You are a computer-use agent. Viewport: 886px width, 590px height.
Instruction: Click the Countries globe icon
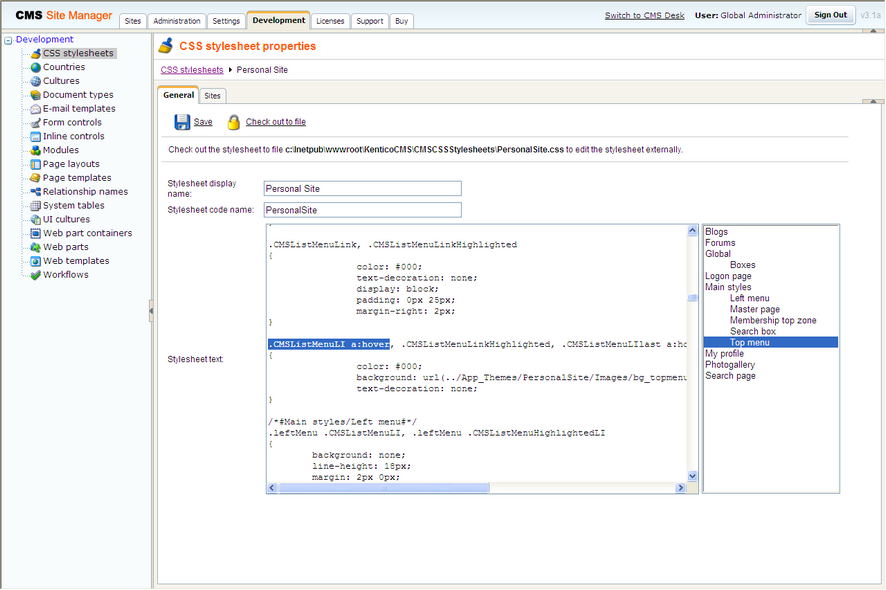pyautogui.click(x=36, y=67)
